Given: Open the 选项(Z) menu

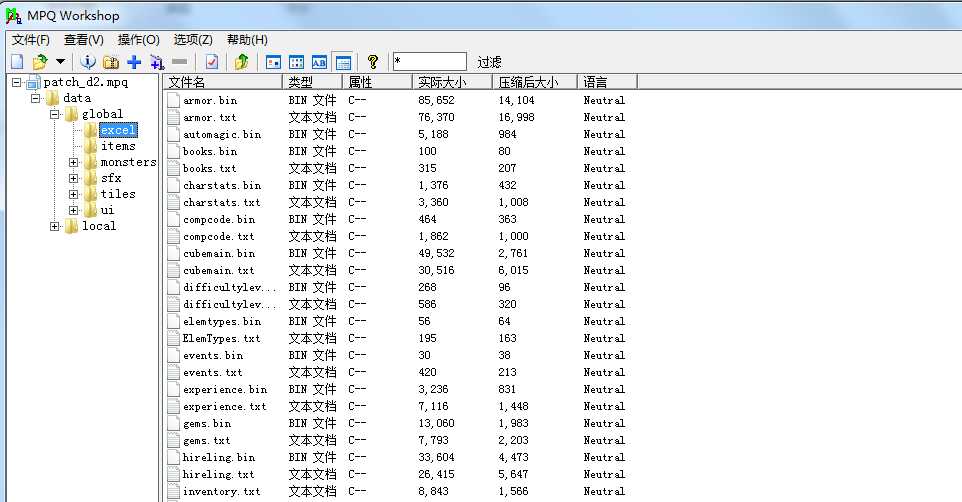Looking at the screenshot, I should pyautogui.click(x=193, y=40).
